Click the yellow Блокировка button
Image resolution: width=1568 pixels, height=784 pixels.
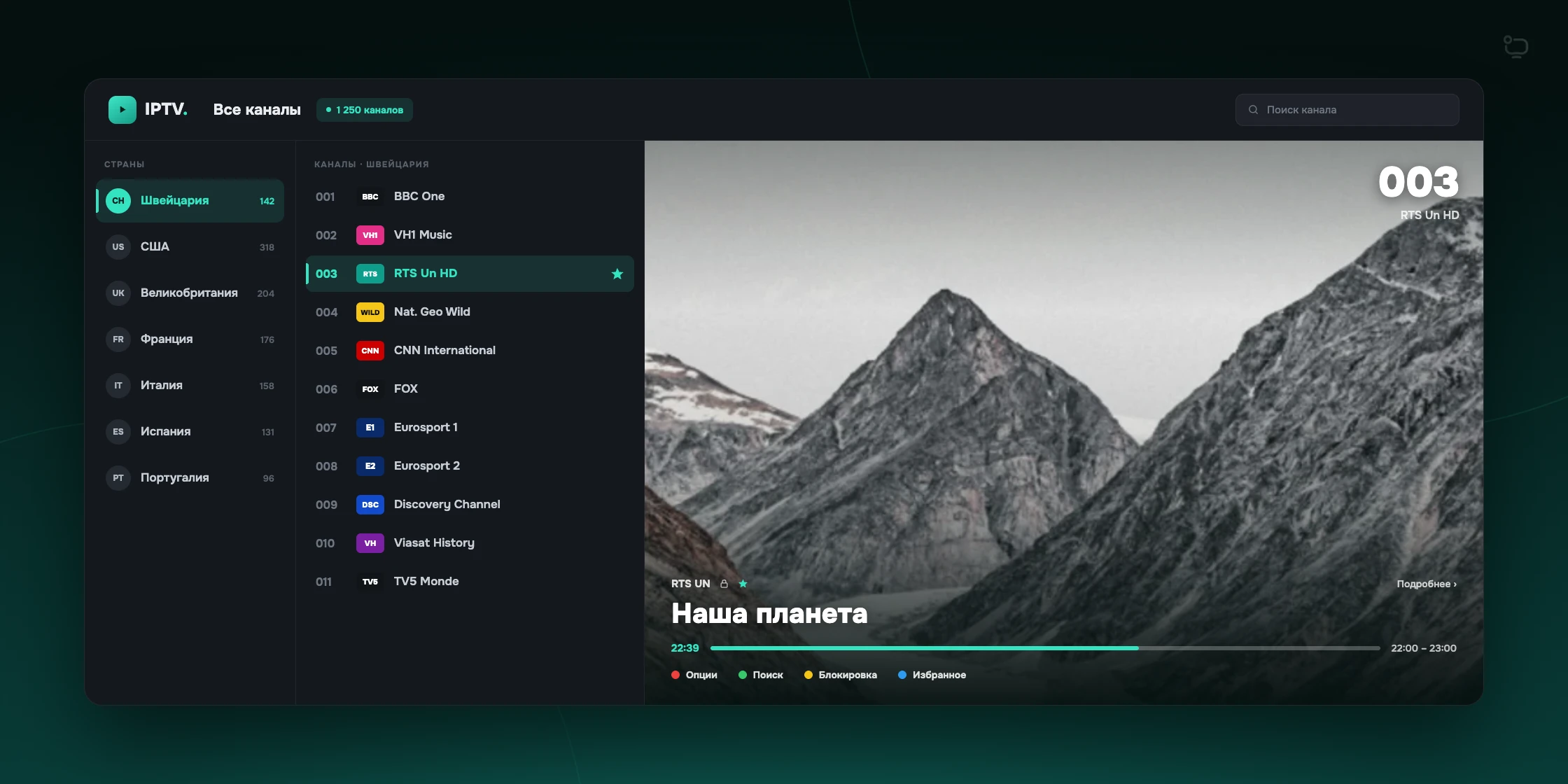[841, 675]
